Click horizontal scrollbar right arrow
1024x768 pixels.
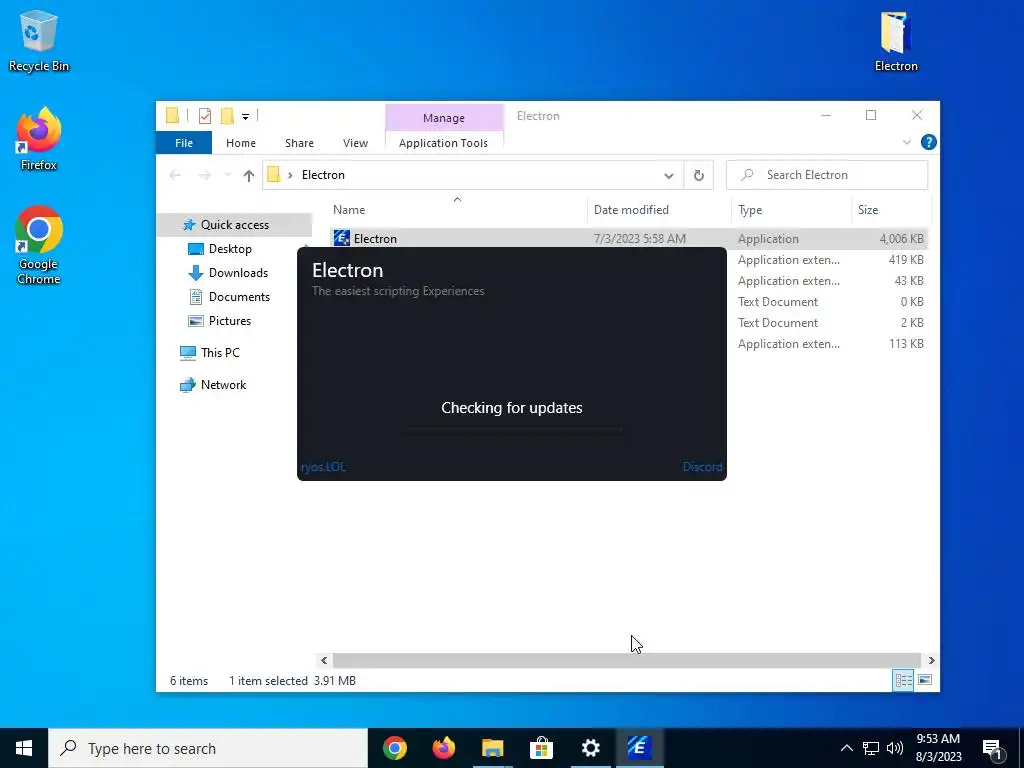tap(931, 660)
